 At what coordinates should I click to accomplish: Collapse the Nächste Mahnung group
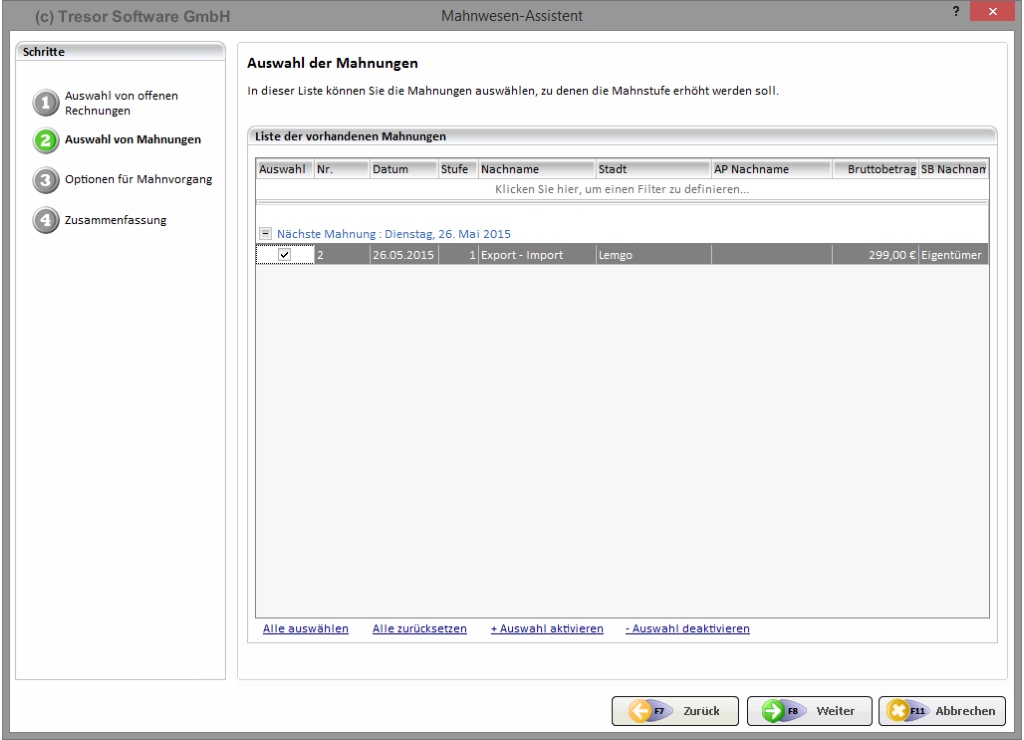pyautogui.click(x=265, y=233)
